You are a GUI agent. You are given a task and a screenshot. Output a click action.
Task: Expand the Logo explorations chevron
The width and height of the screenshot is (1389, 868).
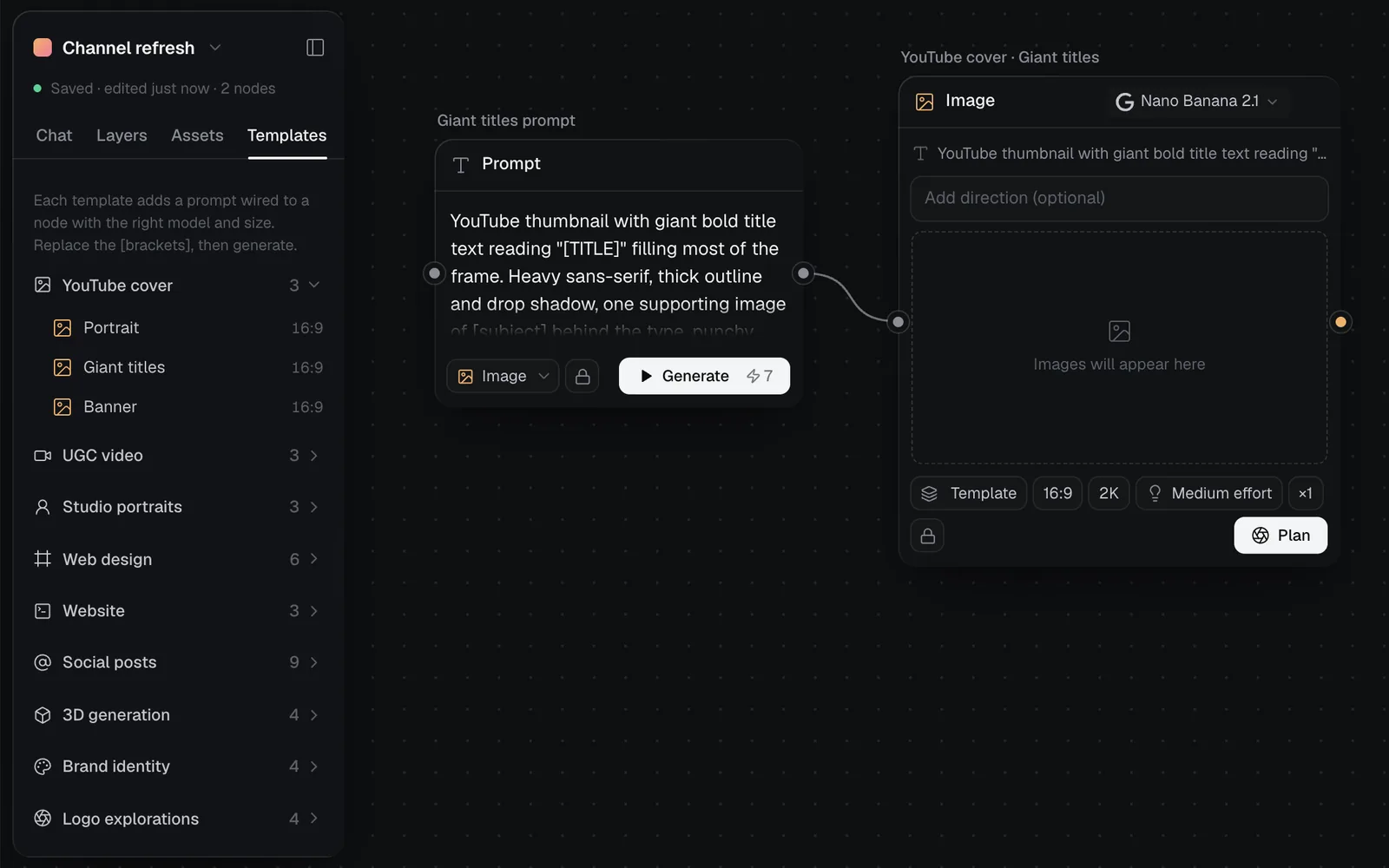pos(314,819)
